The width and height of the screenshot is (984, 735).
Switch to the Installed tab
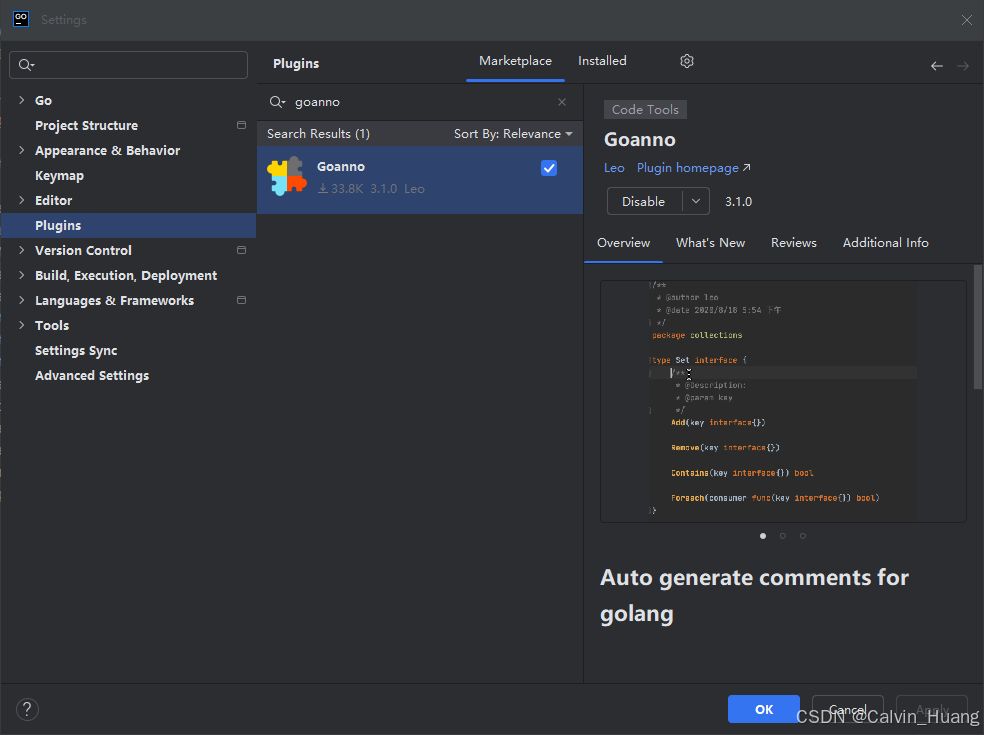tap(602, 61)
